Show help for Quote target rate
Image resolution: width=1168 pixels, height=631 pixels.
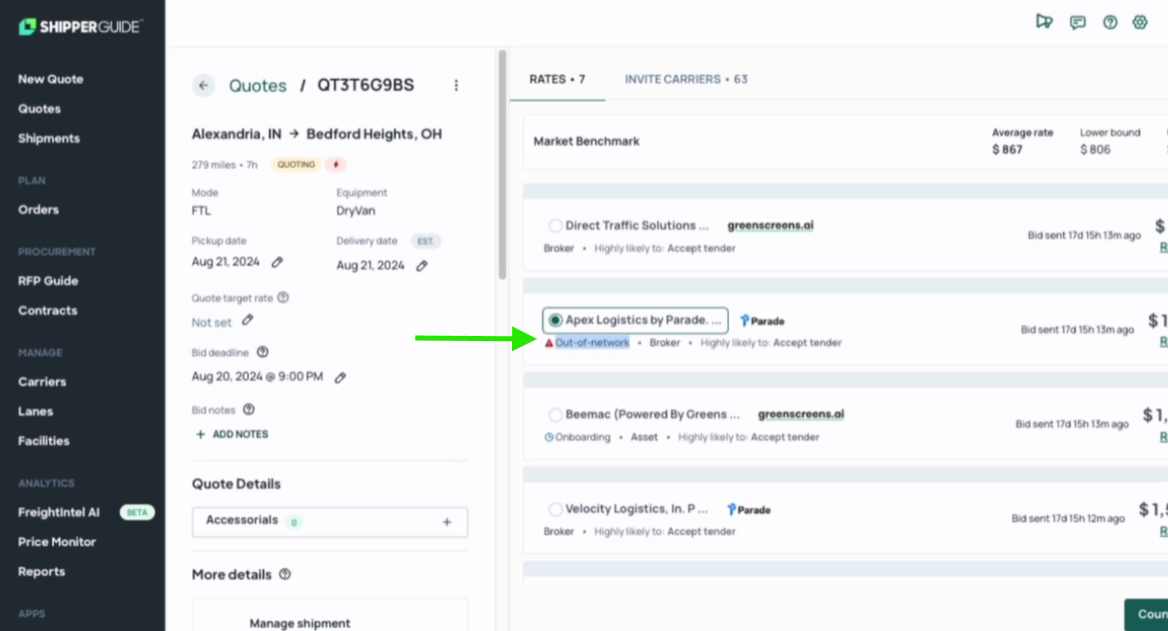click(283, 297)
